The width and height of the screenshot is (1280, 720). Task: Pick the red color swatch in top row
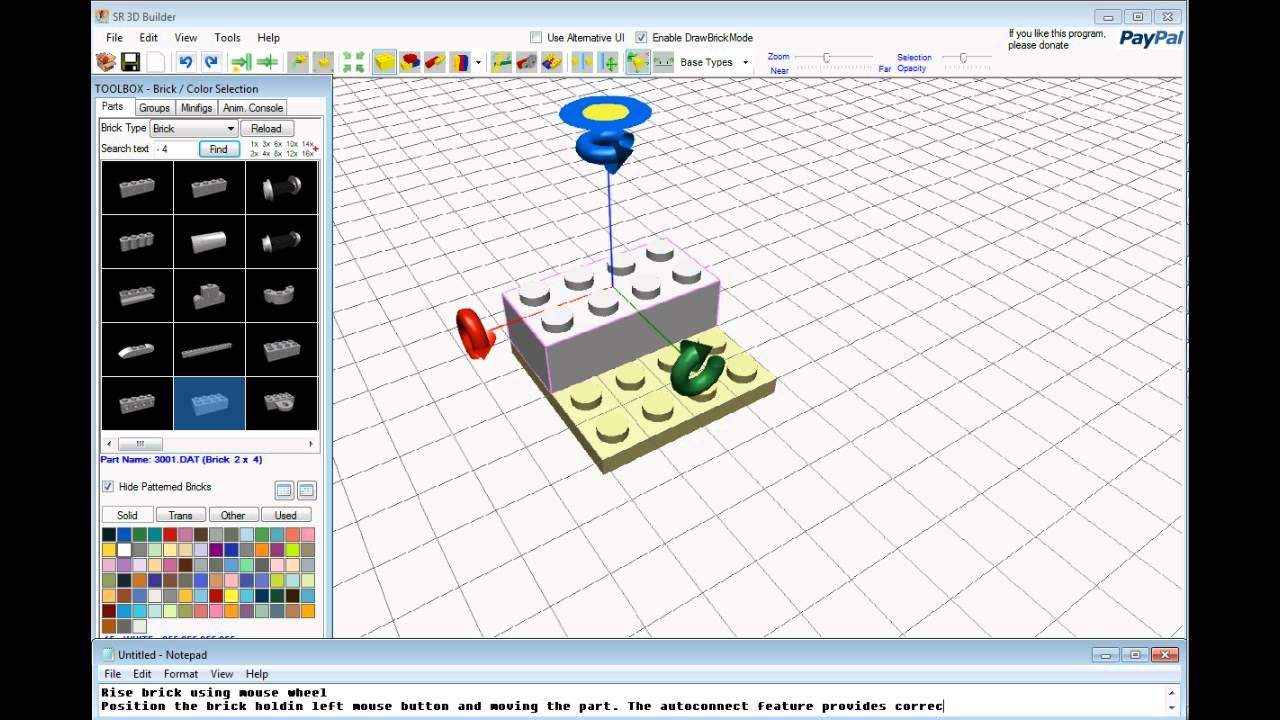pyautogui.click(x=170, y=535)
